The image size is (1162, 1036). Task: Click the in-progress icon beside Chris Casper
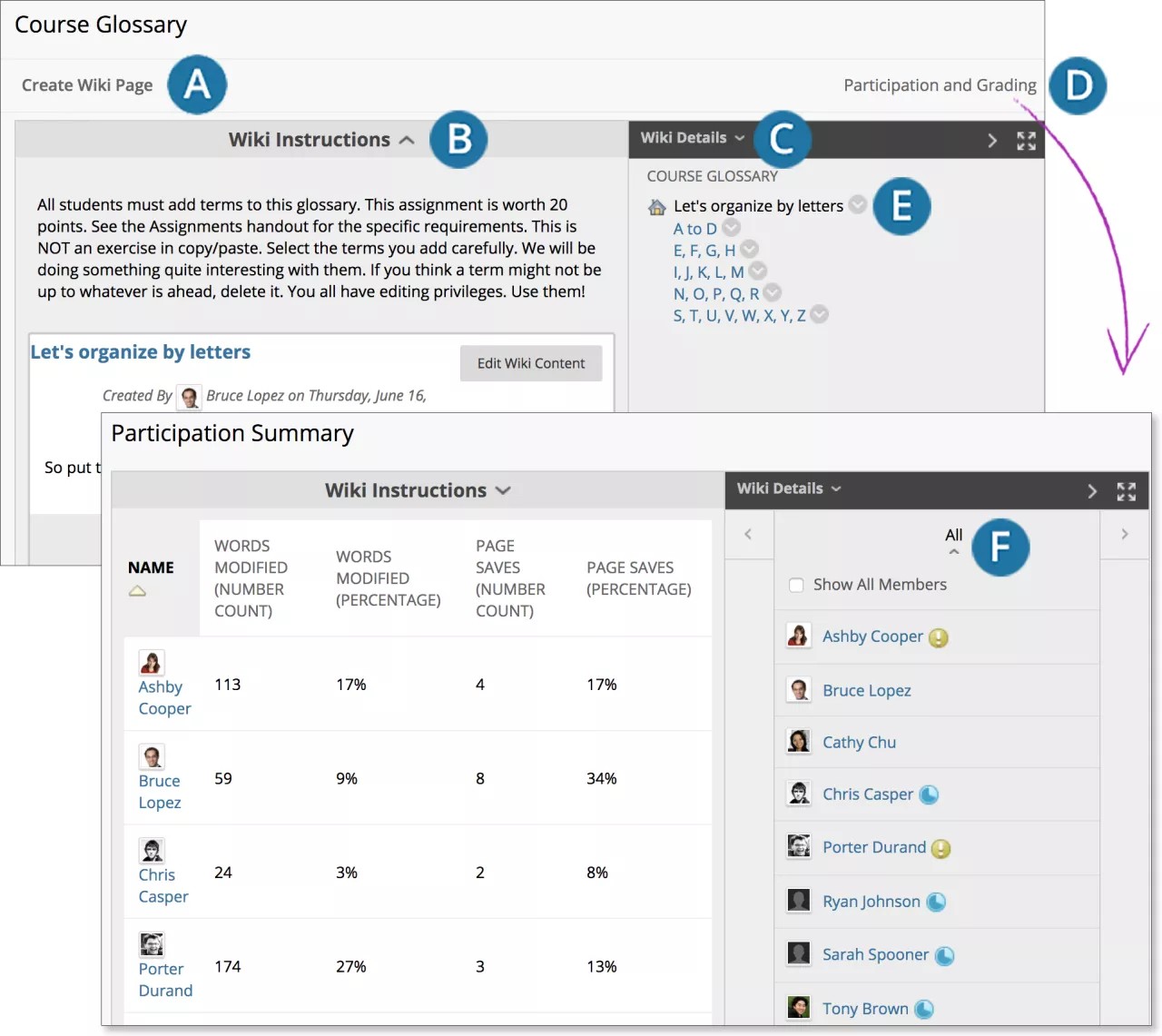pos(929,795)
